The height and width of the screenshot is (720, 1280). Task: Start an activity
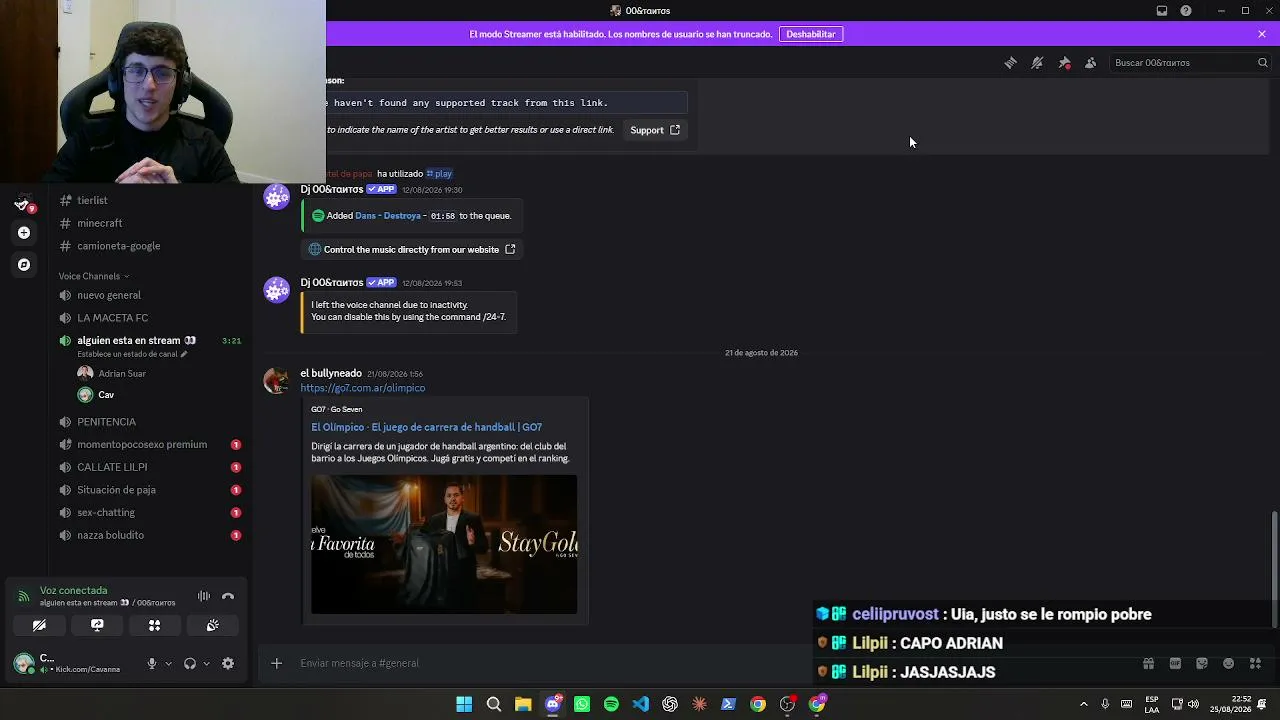tap(155, 626)
